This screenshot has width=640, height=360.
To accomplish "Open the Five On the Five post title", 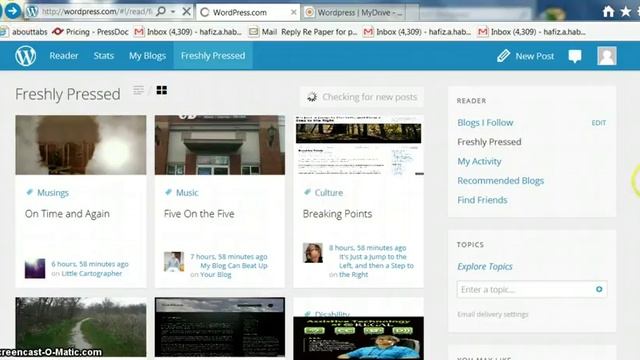I will [x=199, y=214].
